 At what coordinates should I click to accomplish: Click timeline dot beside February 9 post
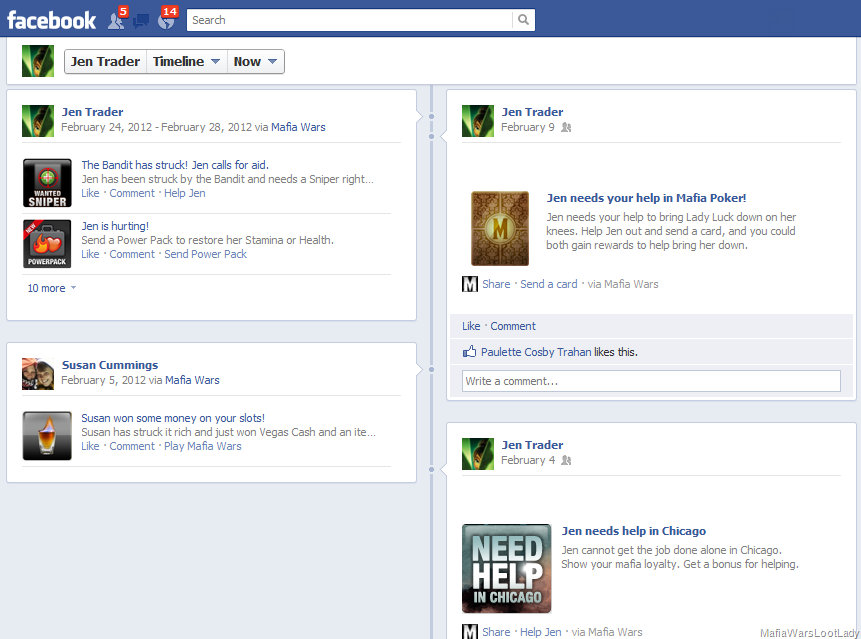pos(431,136)
